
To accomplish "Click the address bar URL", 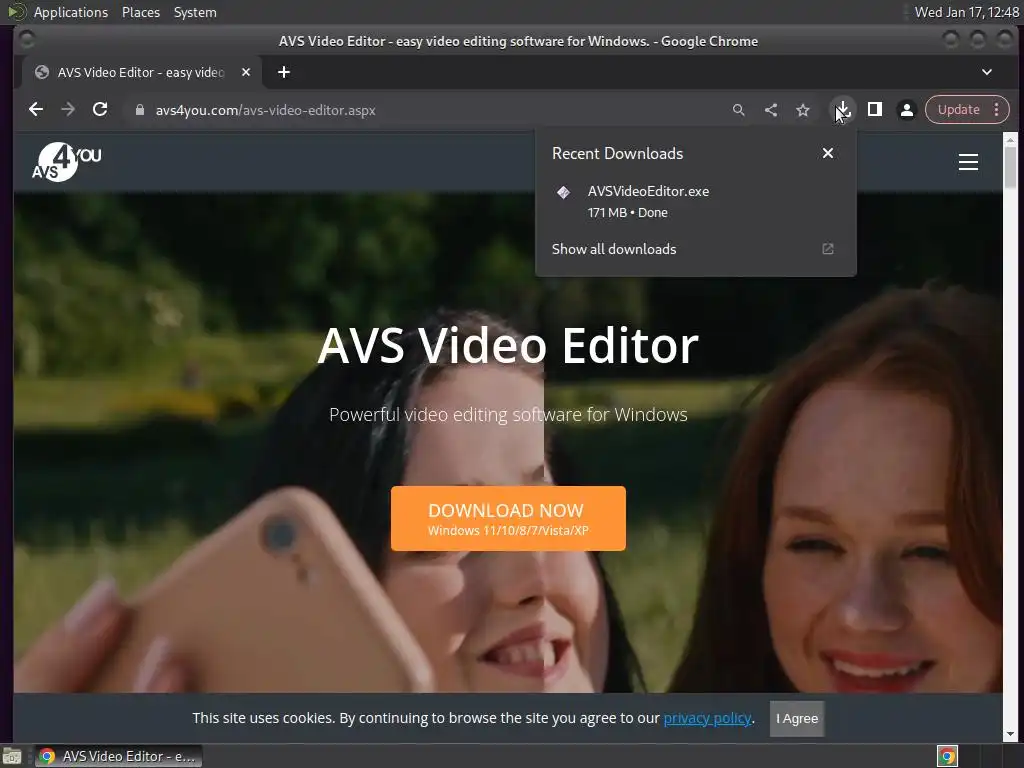I will point(265,110).
